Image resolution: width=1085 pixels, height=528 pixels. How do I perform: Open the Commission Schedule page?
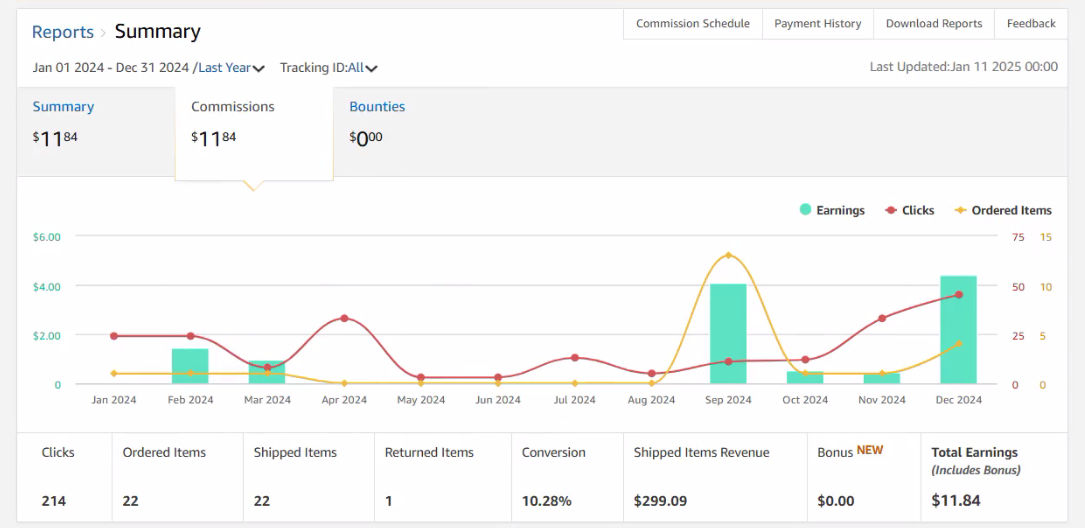693,24
